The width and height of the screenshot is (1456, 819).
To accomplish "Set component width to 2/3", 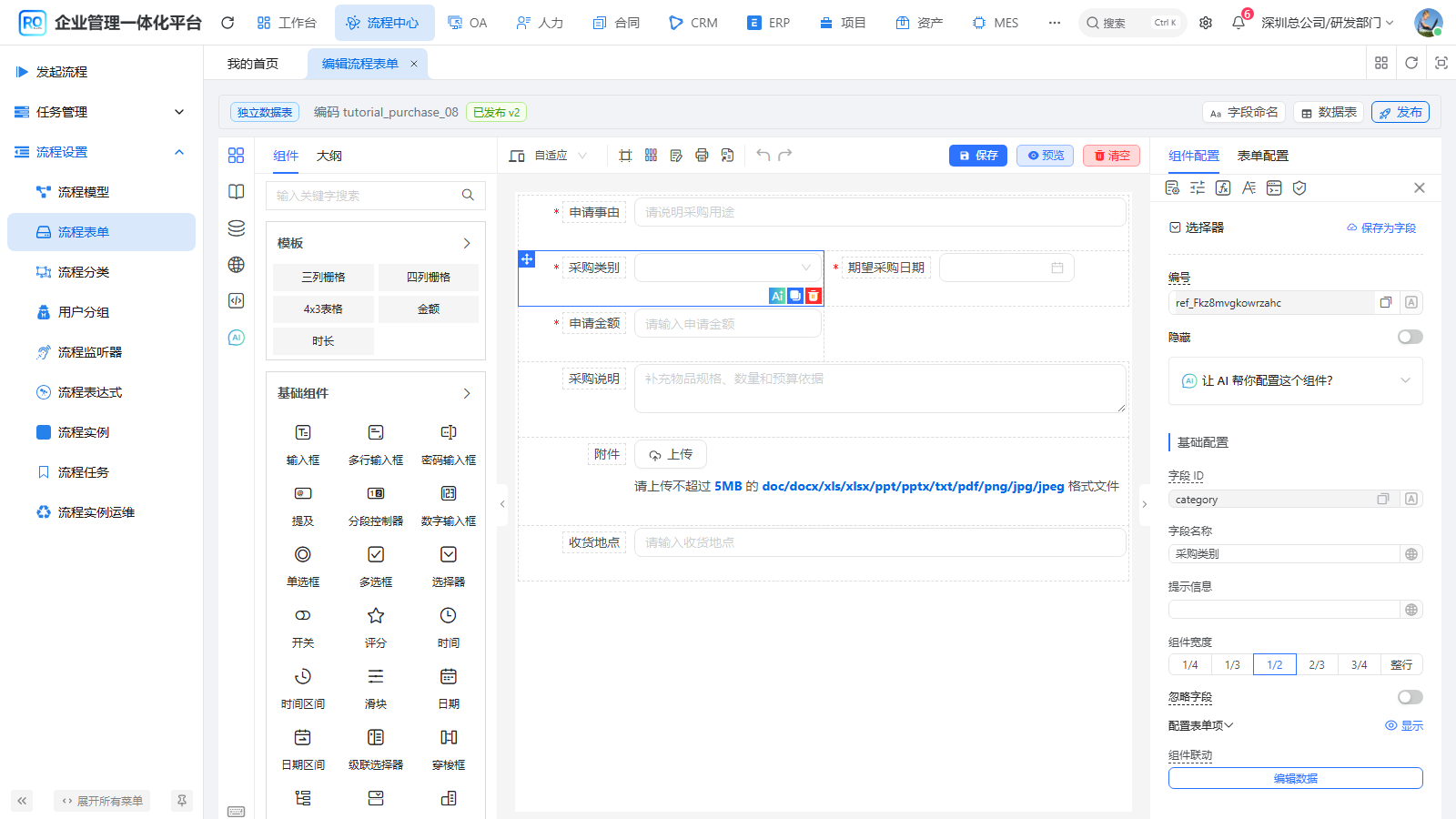I will click(1317, 665).
